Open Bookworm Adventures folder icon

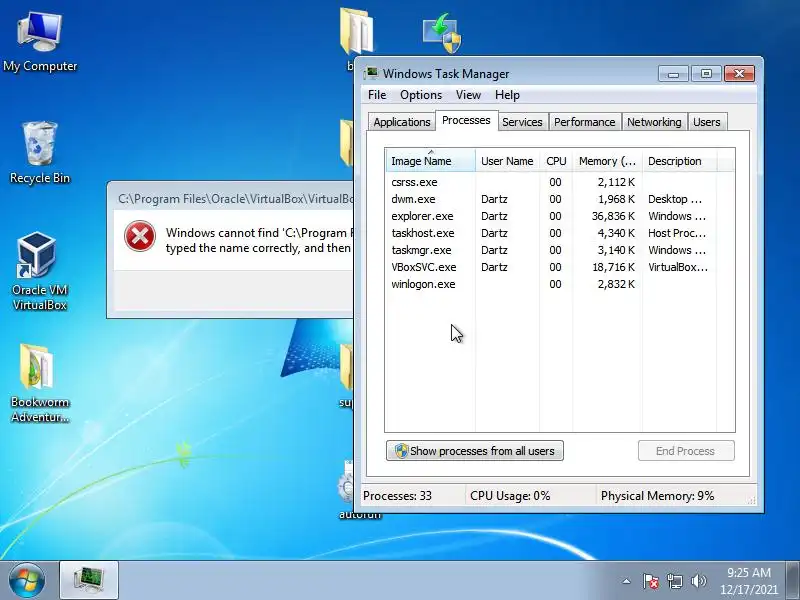[x=39, y=383]
